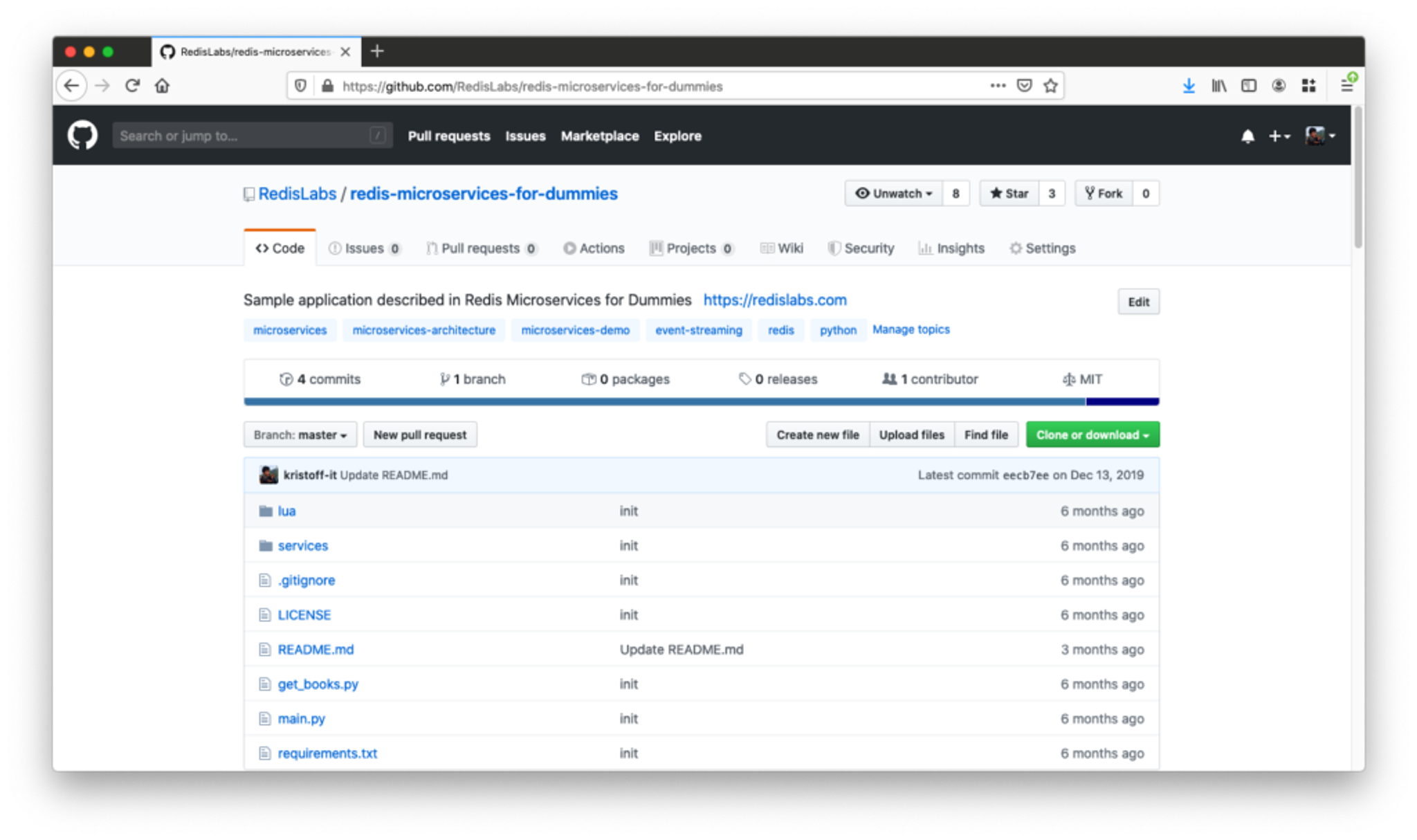Toggle Unwatch for this repository

pos(893,193)
